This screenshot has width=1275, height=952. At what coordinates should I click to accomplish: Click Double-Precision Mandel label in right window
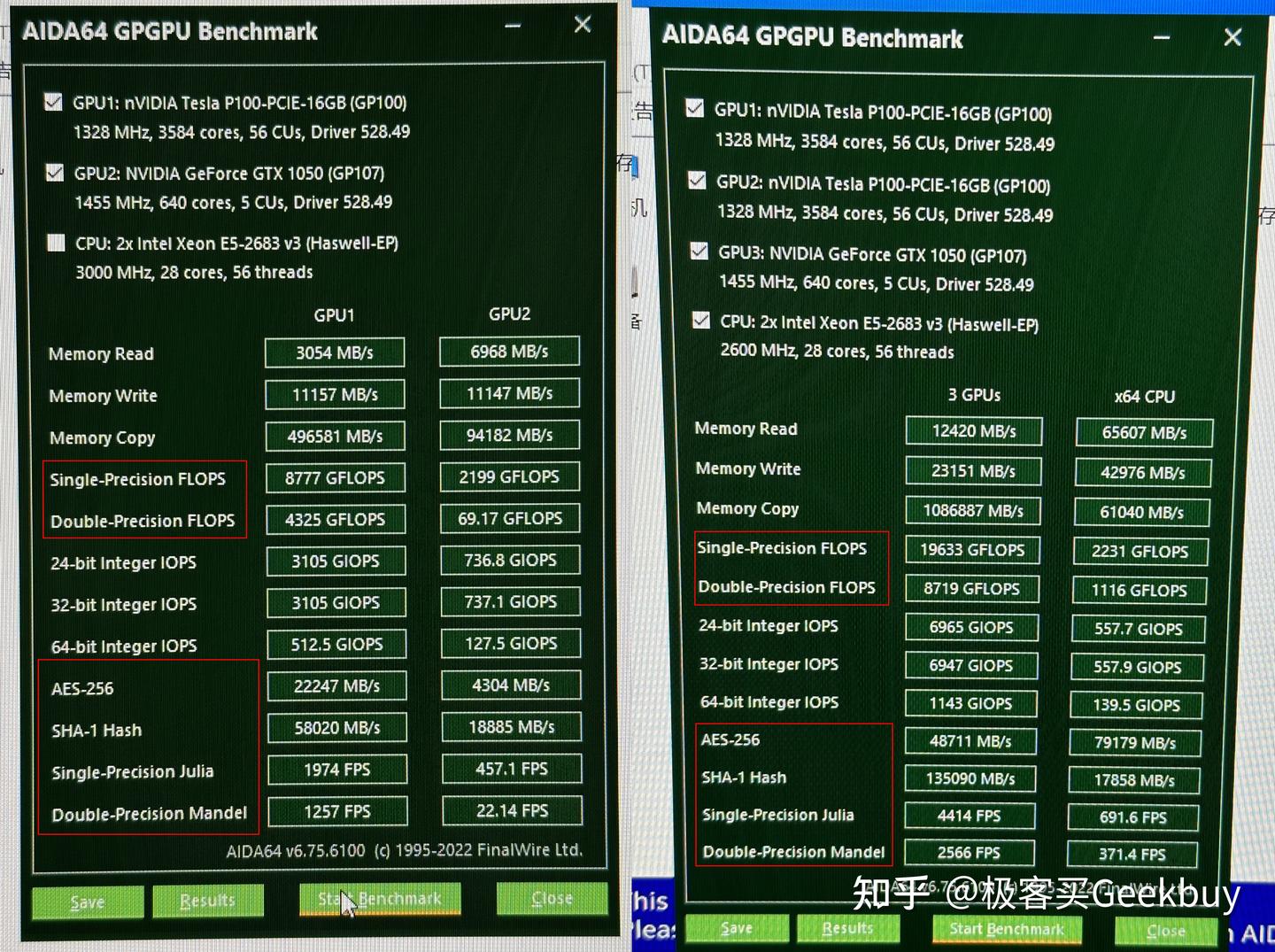click(x=793, y=852)
